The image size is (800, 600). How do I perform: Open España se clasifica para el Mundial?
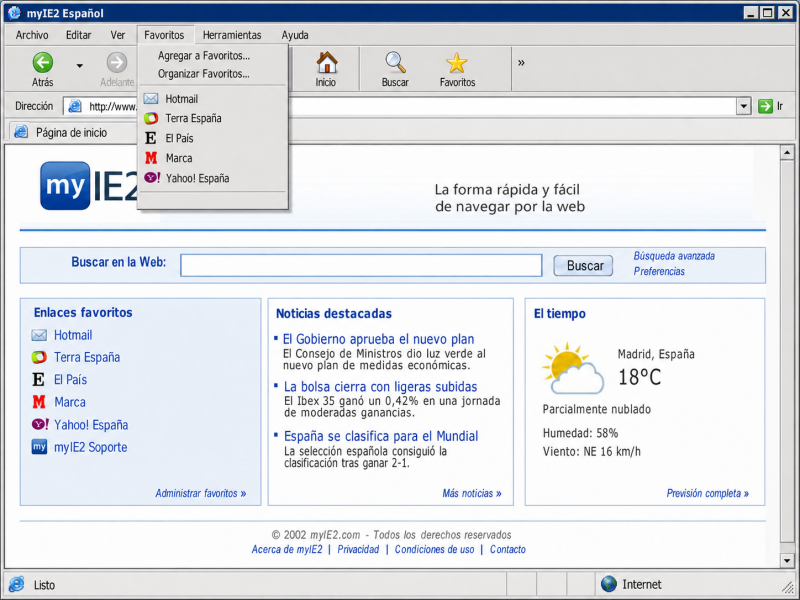click(x=381, y=436)
